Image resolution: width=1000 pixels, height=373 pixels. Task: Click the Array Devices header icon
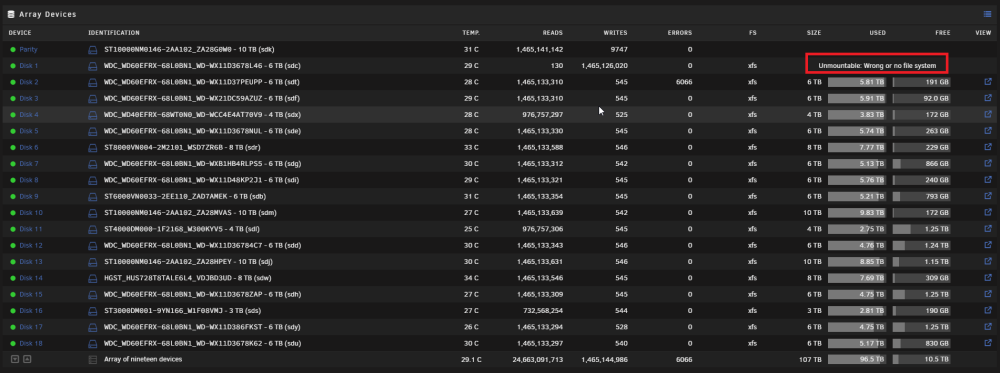coord(11,14)
